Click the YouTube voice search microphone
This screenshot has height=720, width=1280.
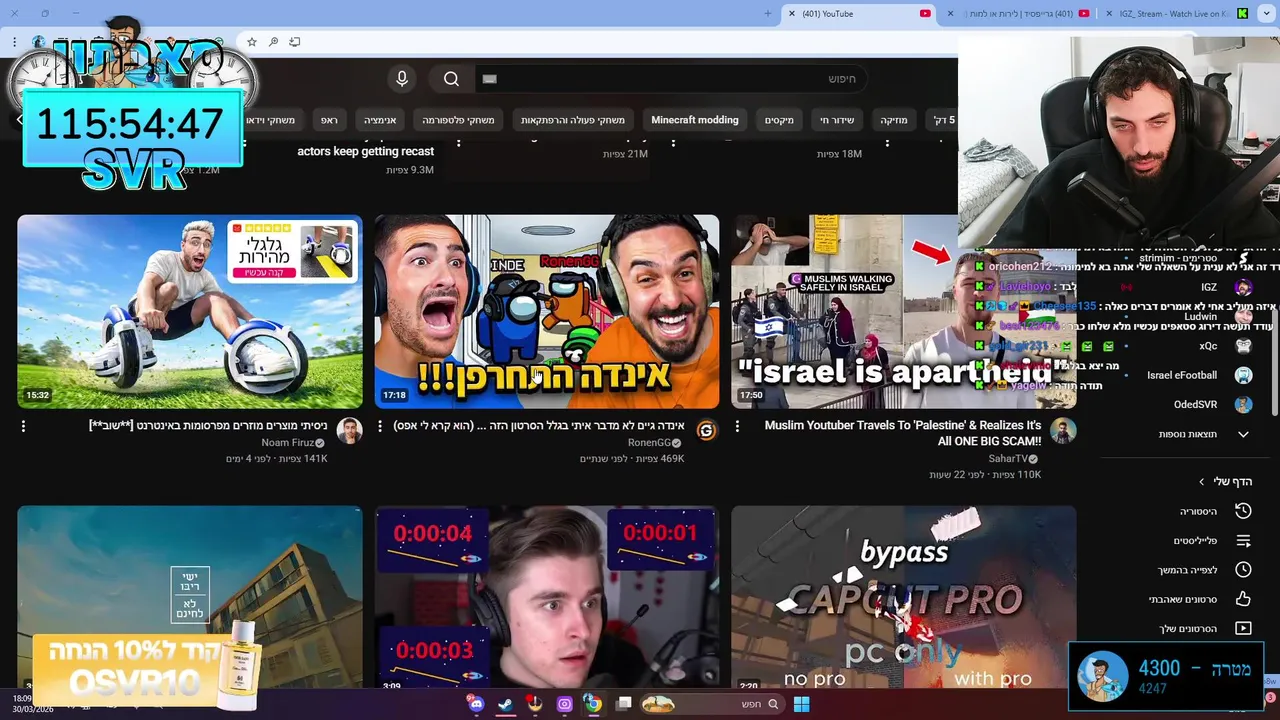[x=402, y=79]
